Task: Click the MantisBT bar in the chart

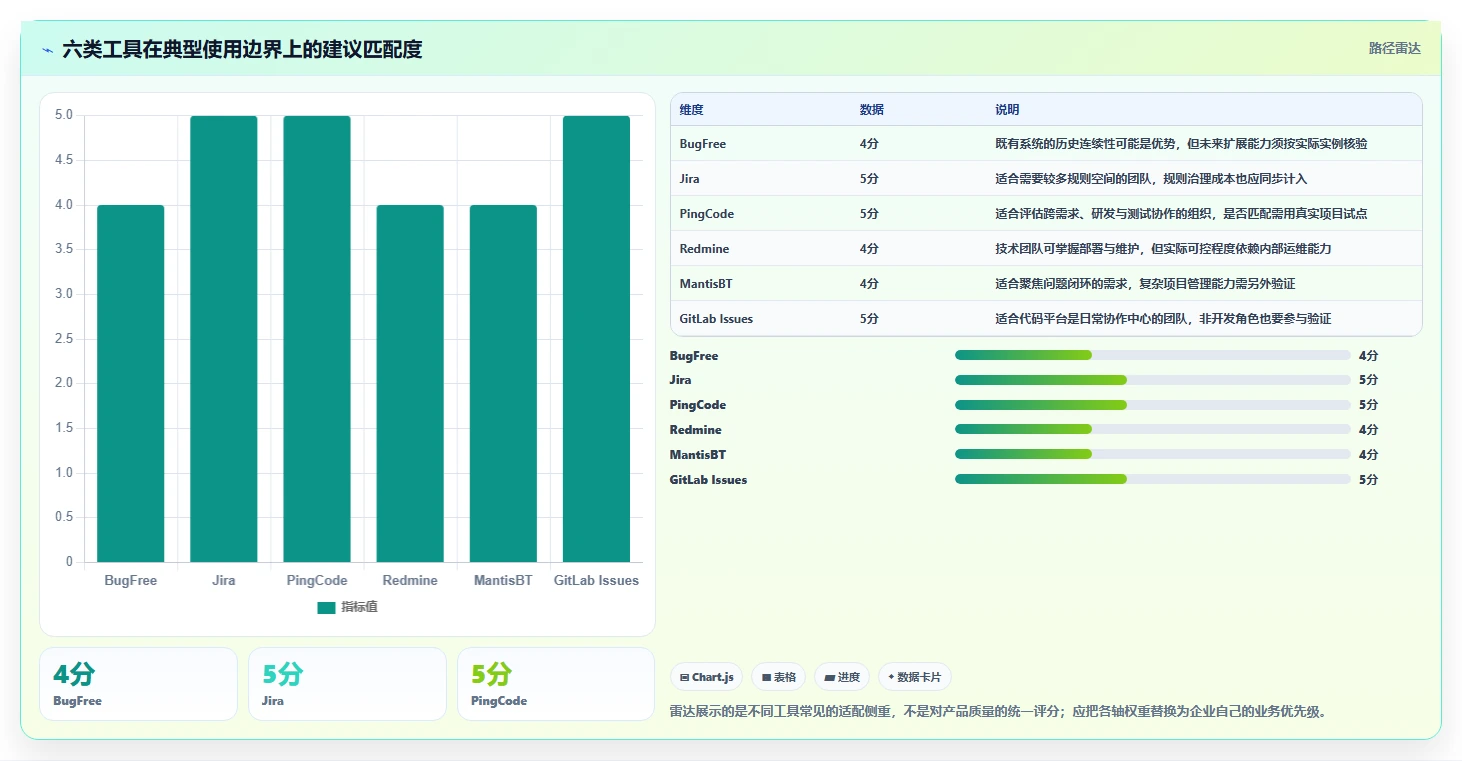Action: tap(503, 384)
